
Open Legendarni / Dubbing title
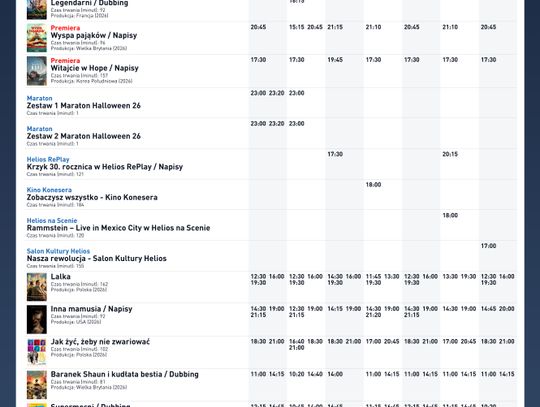pyautogui.click(x=89, y=3)
